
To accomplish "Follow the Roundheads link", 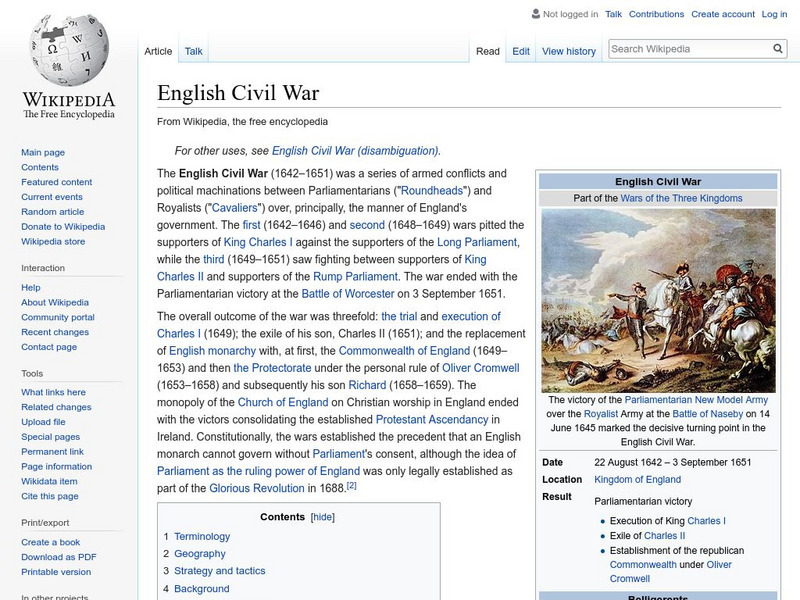I will click(x=432, y=191).
